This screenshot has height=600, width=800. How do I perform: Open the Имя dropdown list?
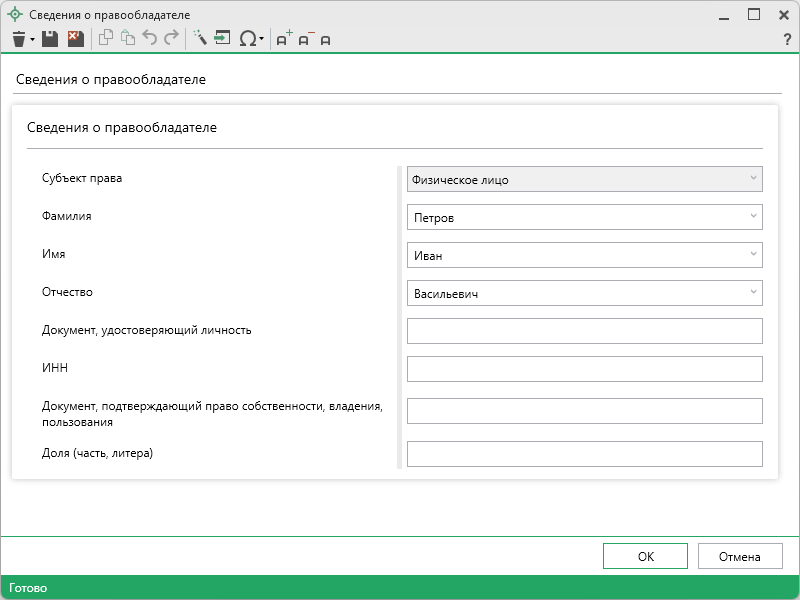pos(752,255)
